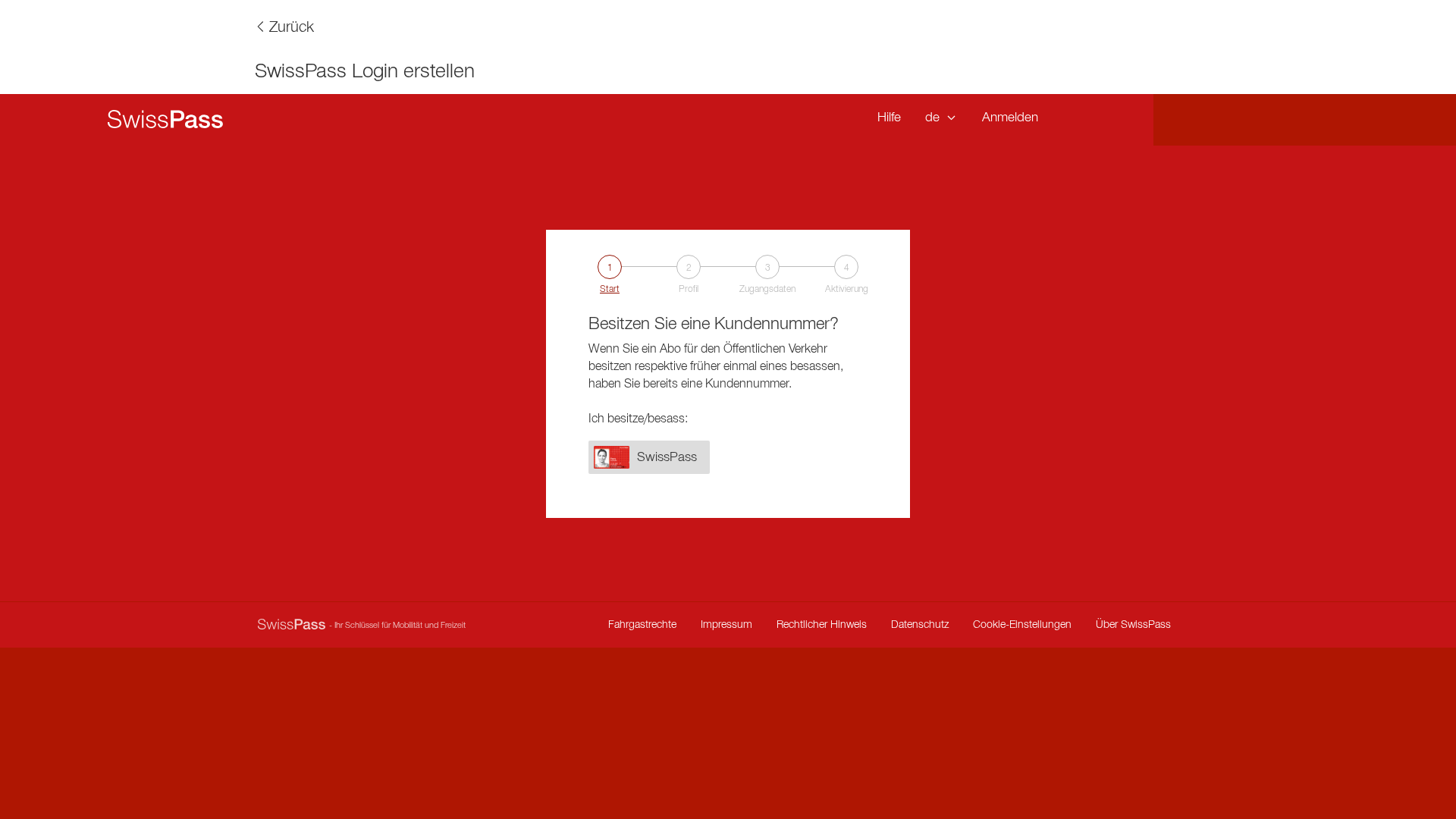Select step 1 Start in the progress indicator
Screen dimensions: 1456x819
(610, 275)
